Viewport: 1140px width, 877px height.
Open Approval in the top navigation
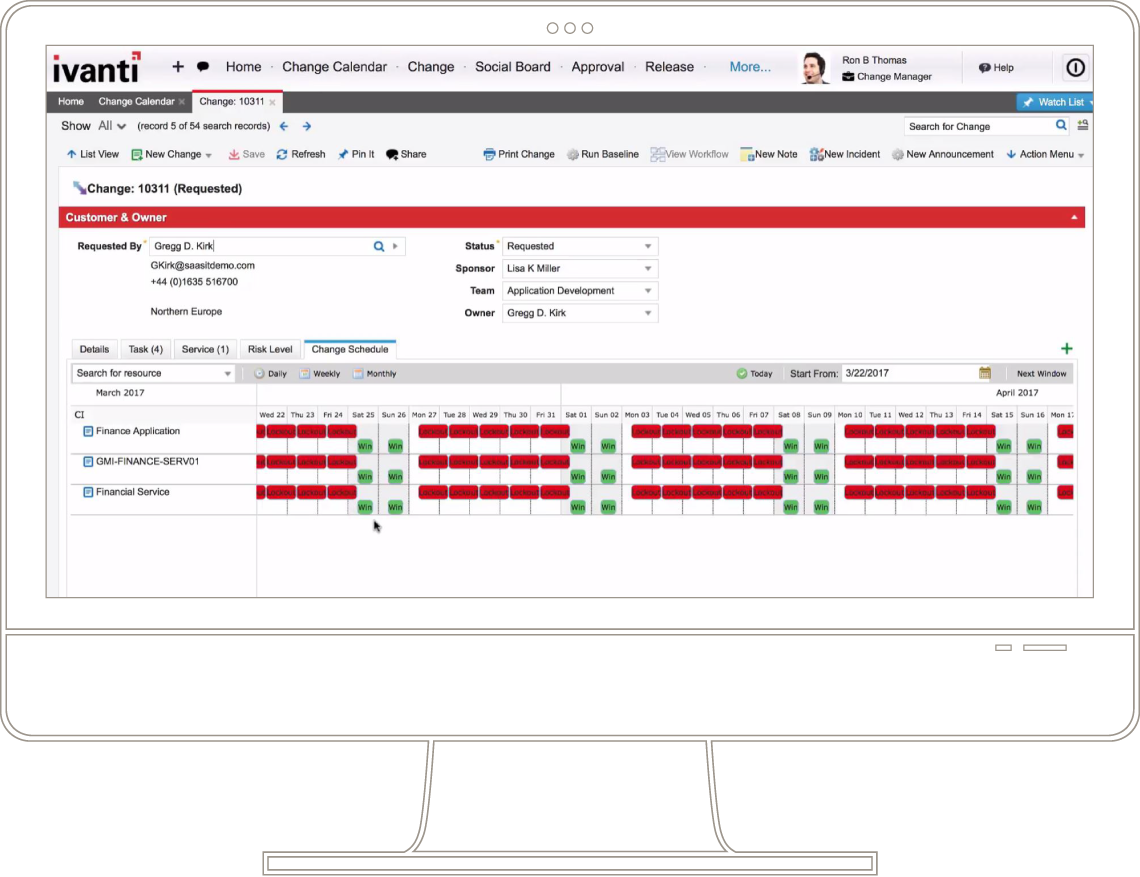tap(598, 67)
